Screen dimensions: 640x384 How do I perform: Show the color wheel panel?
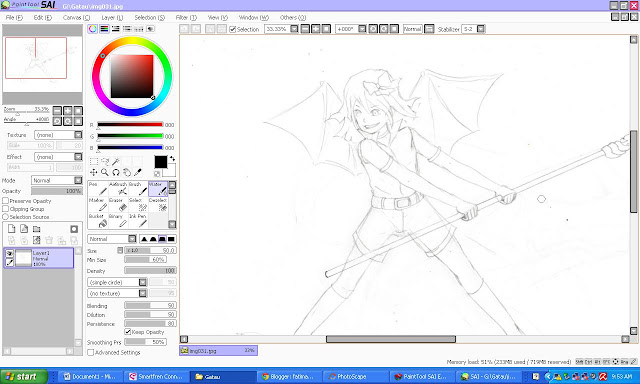point(93,29)
